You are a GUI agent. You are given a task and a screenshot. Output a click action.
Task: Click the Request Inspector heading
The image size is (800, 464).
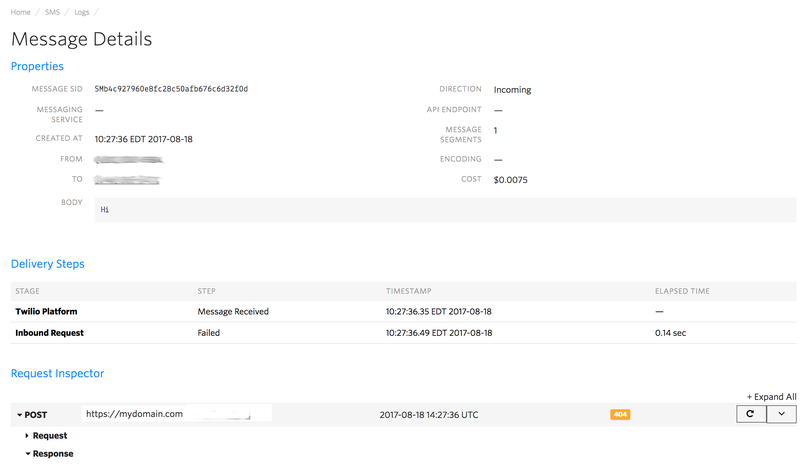[57, 373]
